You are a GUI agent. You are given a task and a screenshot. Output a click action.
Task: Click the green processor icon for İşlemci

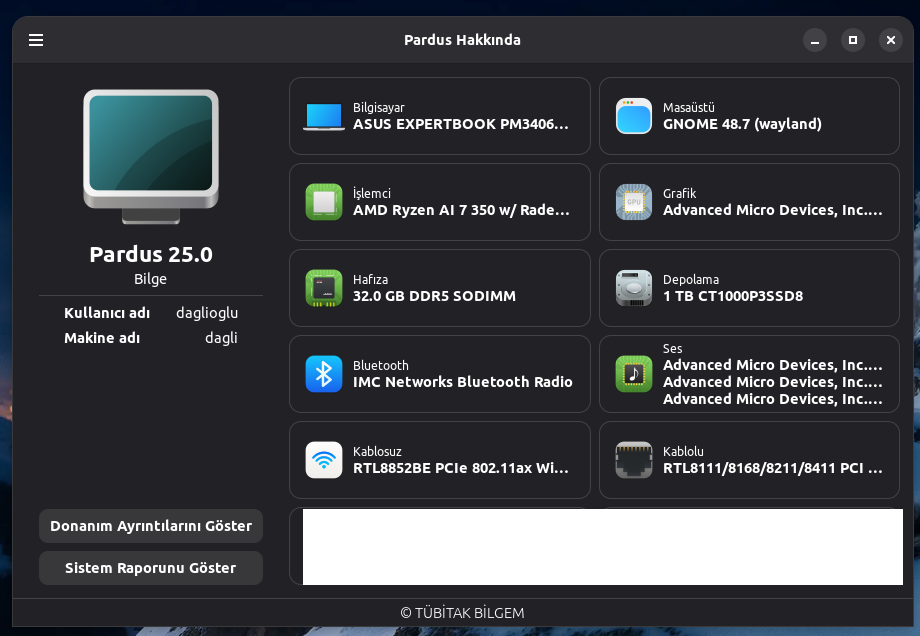pyautogui.click(x=324, y=203)
